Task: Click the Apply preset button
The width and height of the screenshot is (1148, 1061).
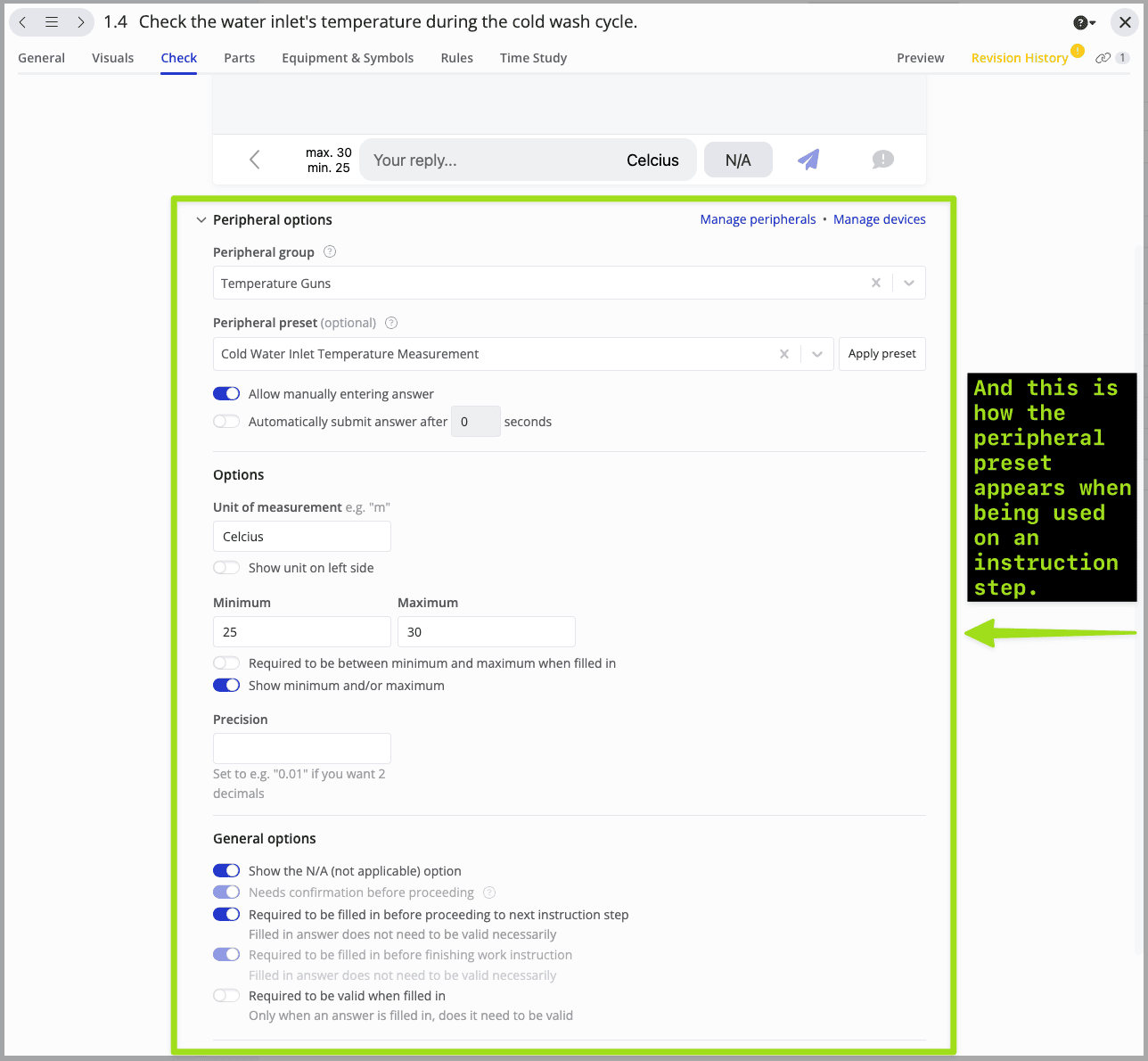Action: point(881,354)
